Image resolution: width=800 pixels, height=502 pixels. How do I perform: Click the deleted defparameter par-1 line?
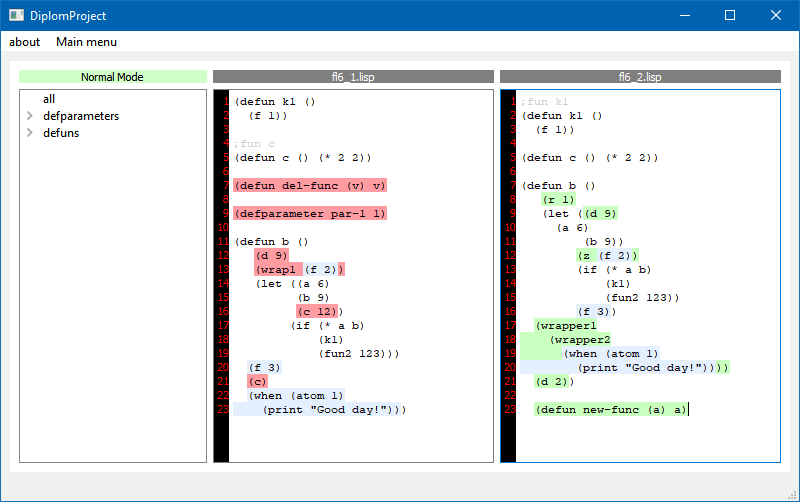309,213
